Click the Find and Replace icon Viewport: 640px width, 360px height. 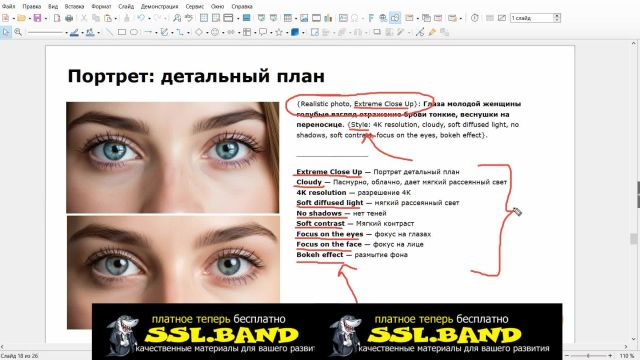click(177, 18)
